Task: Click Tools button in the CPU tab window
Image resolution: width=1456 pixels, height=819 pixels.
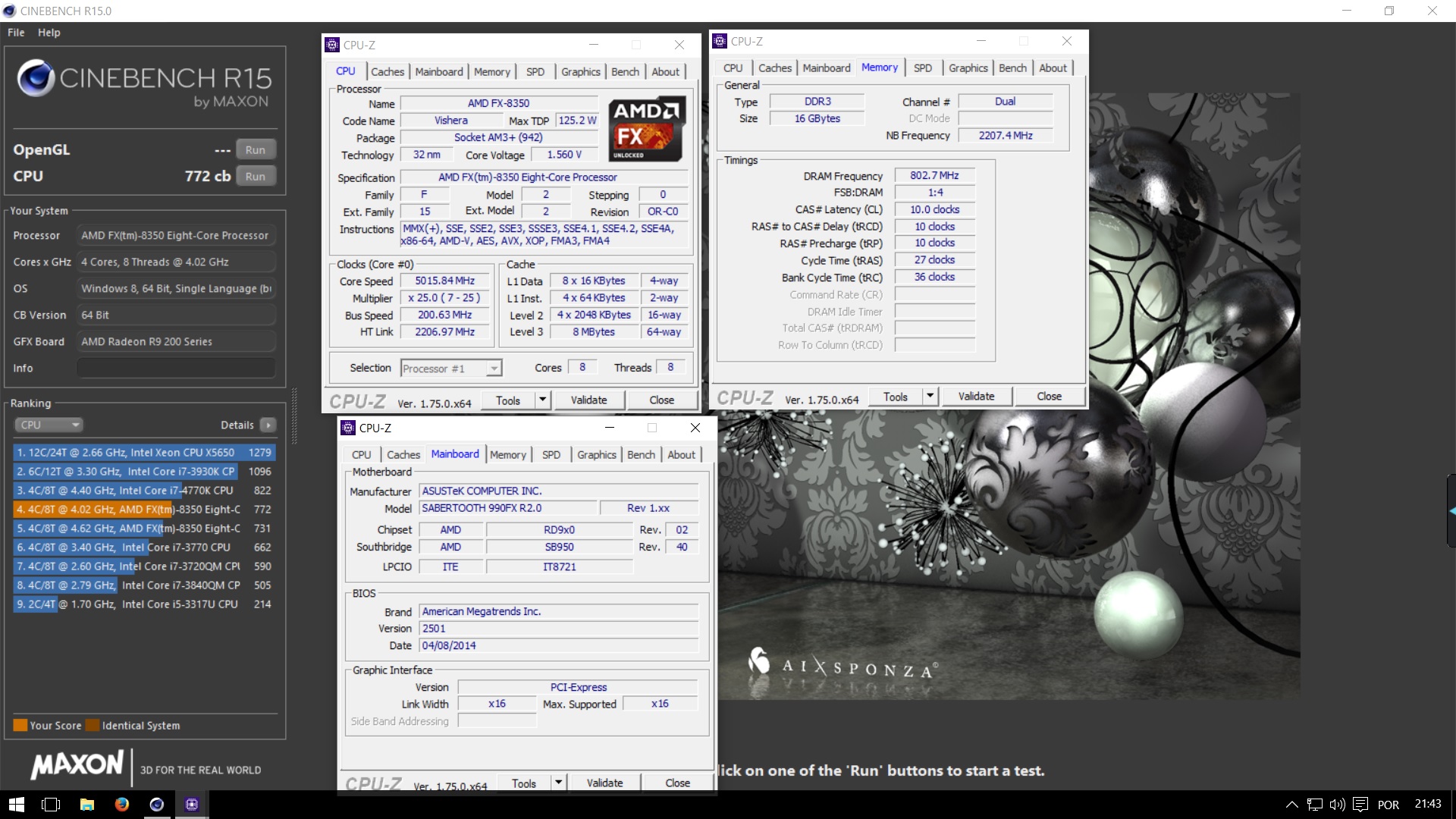Action: (x=507, y=400)
